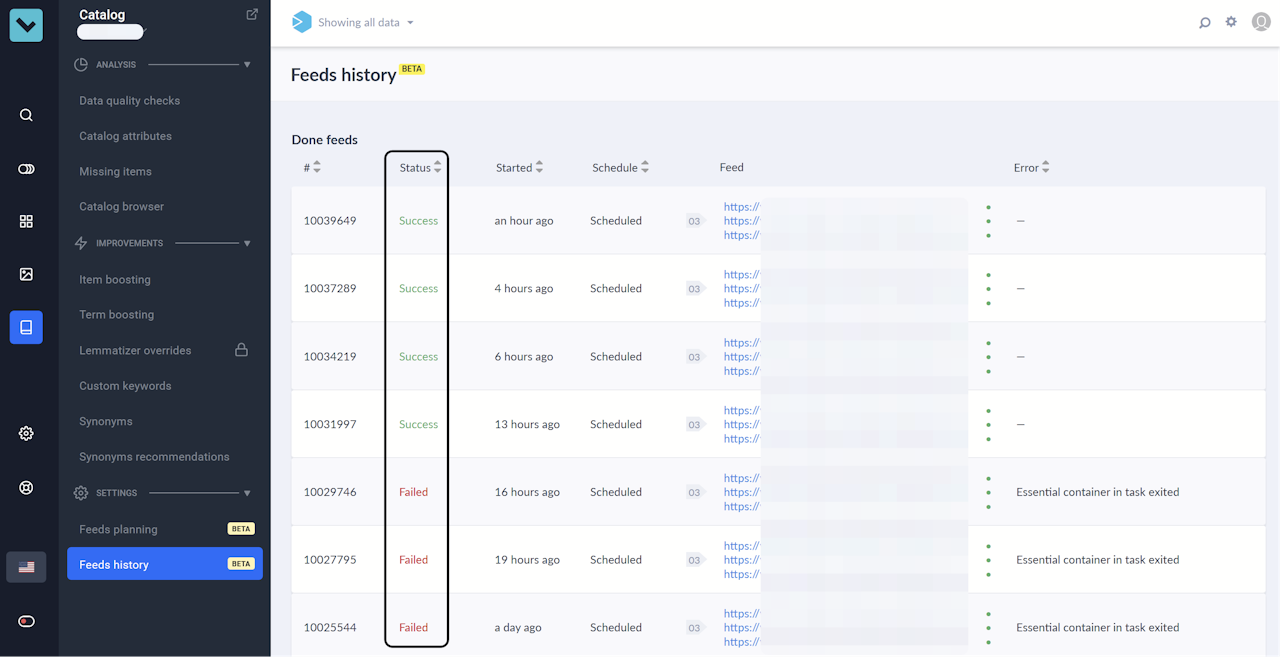The width and height of the screenshot is (1280, 657).
Task: Click the search icon in left rail
Action: (x=26, y=115)
